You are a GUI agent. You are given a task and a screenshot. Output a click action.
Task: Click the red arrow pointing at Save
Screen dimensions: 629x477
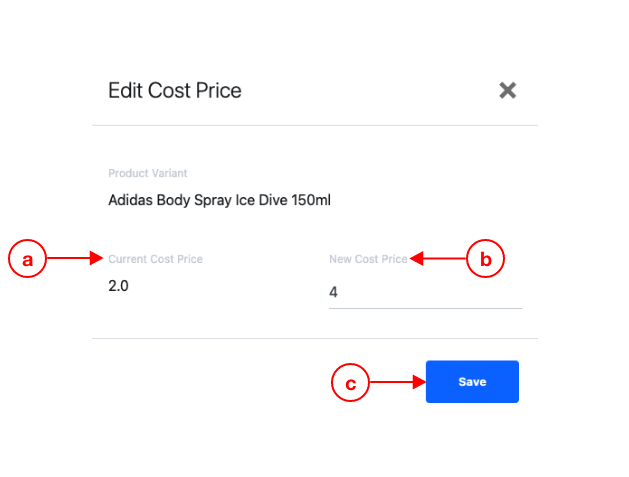398,382
